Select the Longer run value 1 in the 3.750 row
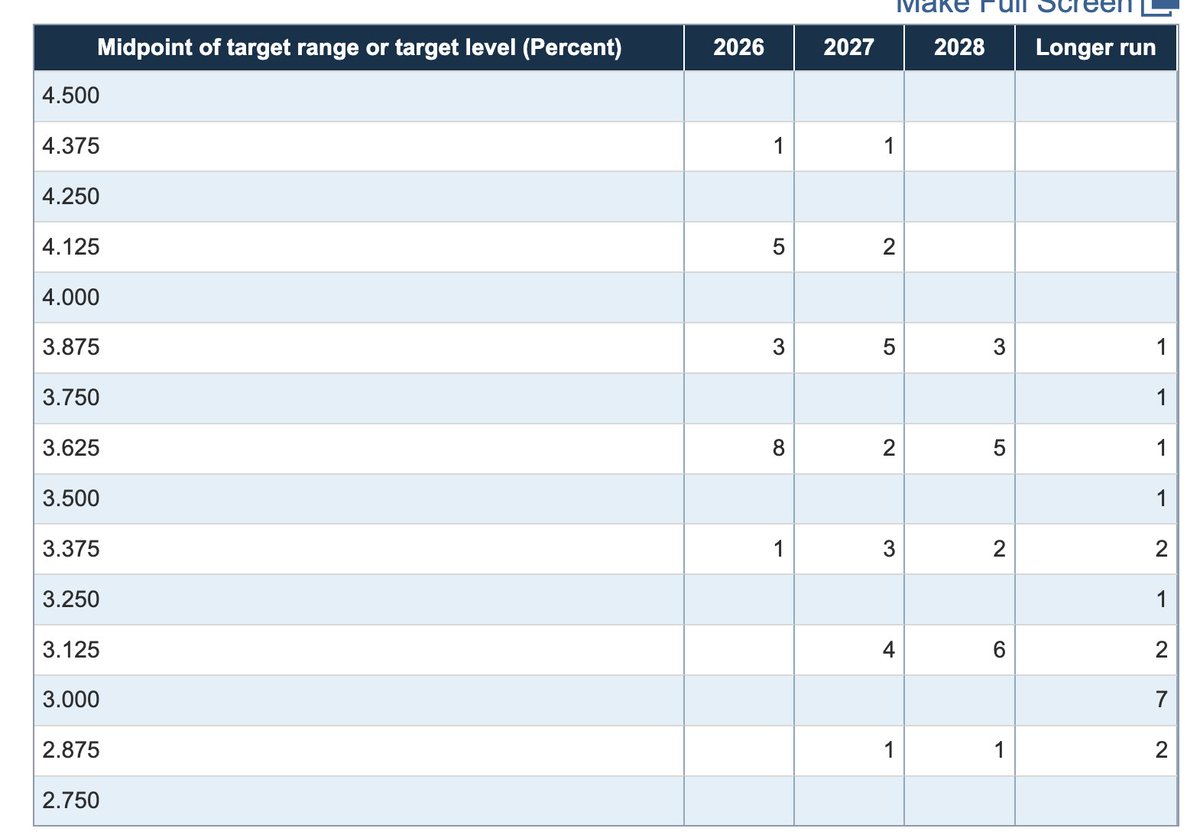 click(x=1161, y=398)
